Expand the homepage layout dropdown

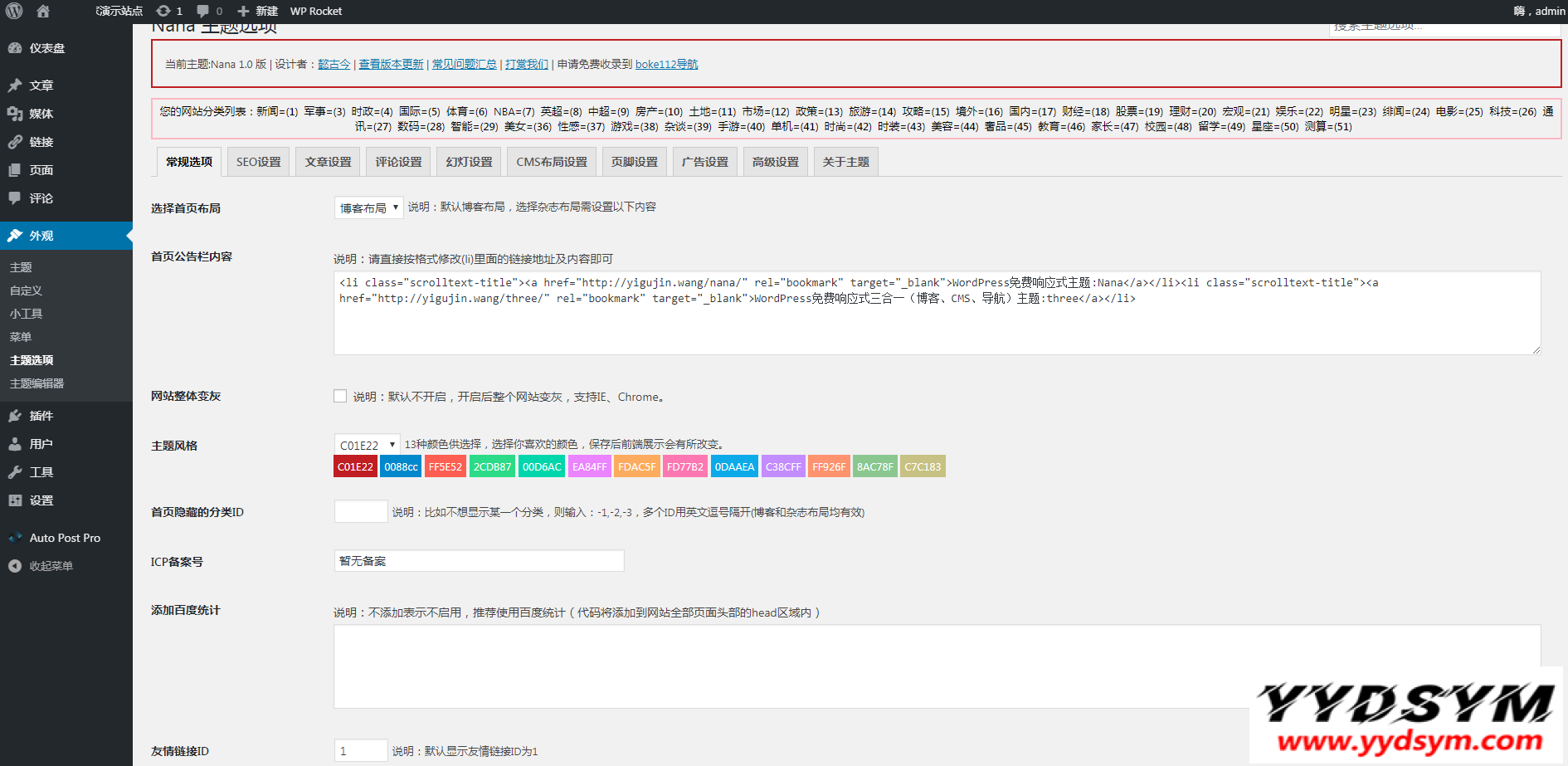coord(368,208)
